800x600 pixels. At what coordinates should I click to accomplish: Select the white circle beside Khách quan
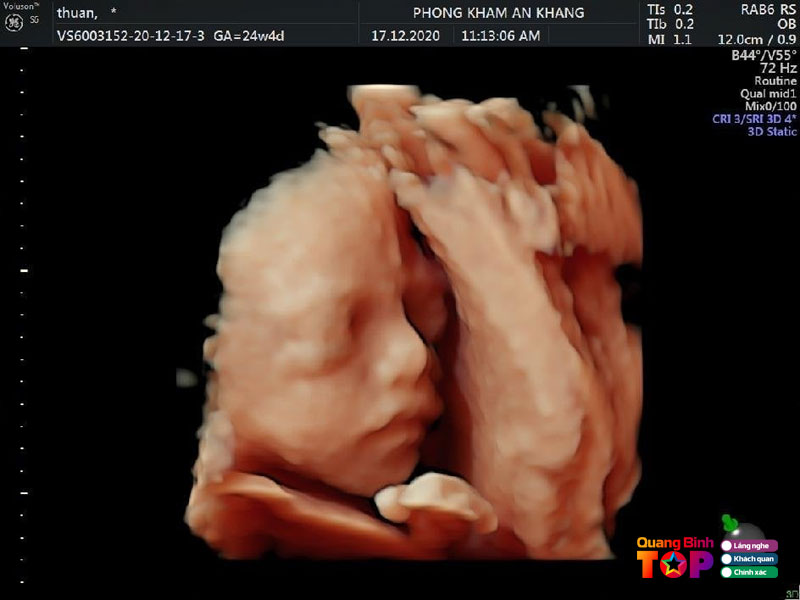[727, 559]
